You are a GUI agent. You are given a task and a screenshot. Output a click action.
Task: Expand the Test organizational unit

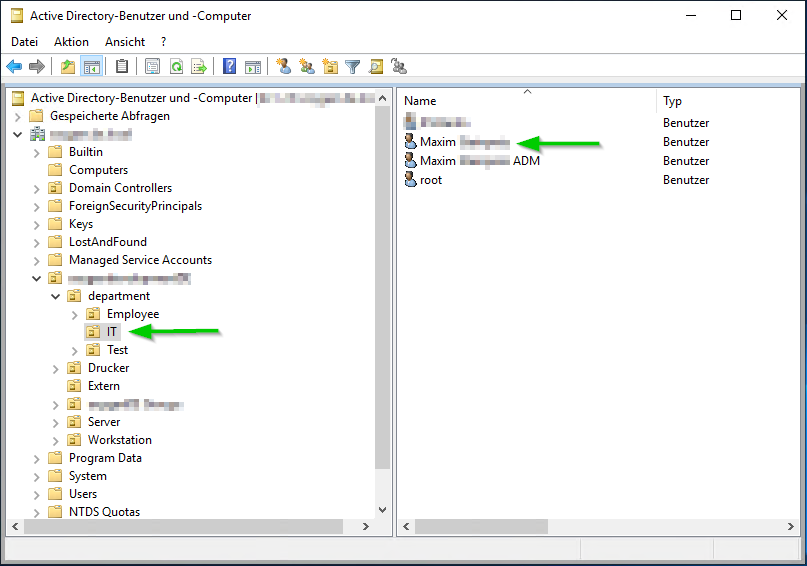(x=75, y=351)
